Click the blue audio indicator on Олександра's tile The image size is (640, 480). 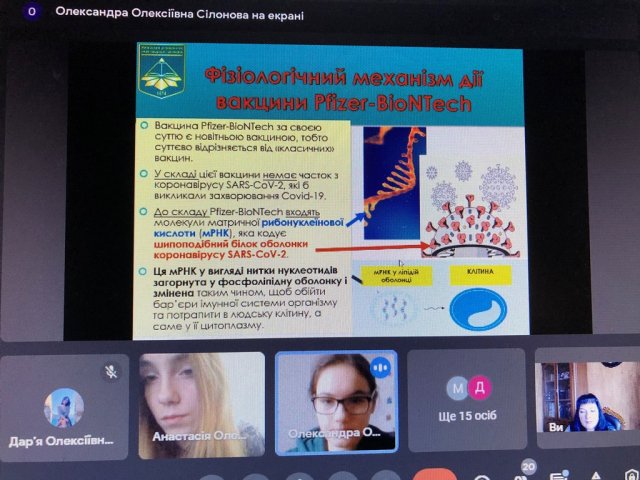tap(379, 367)
